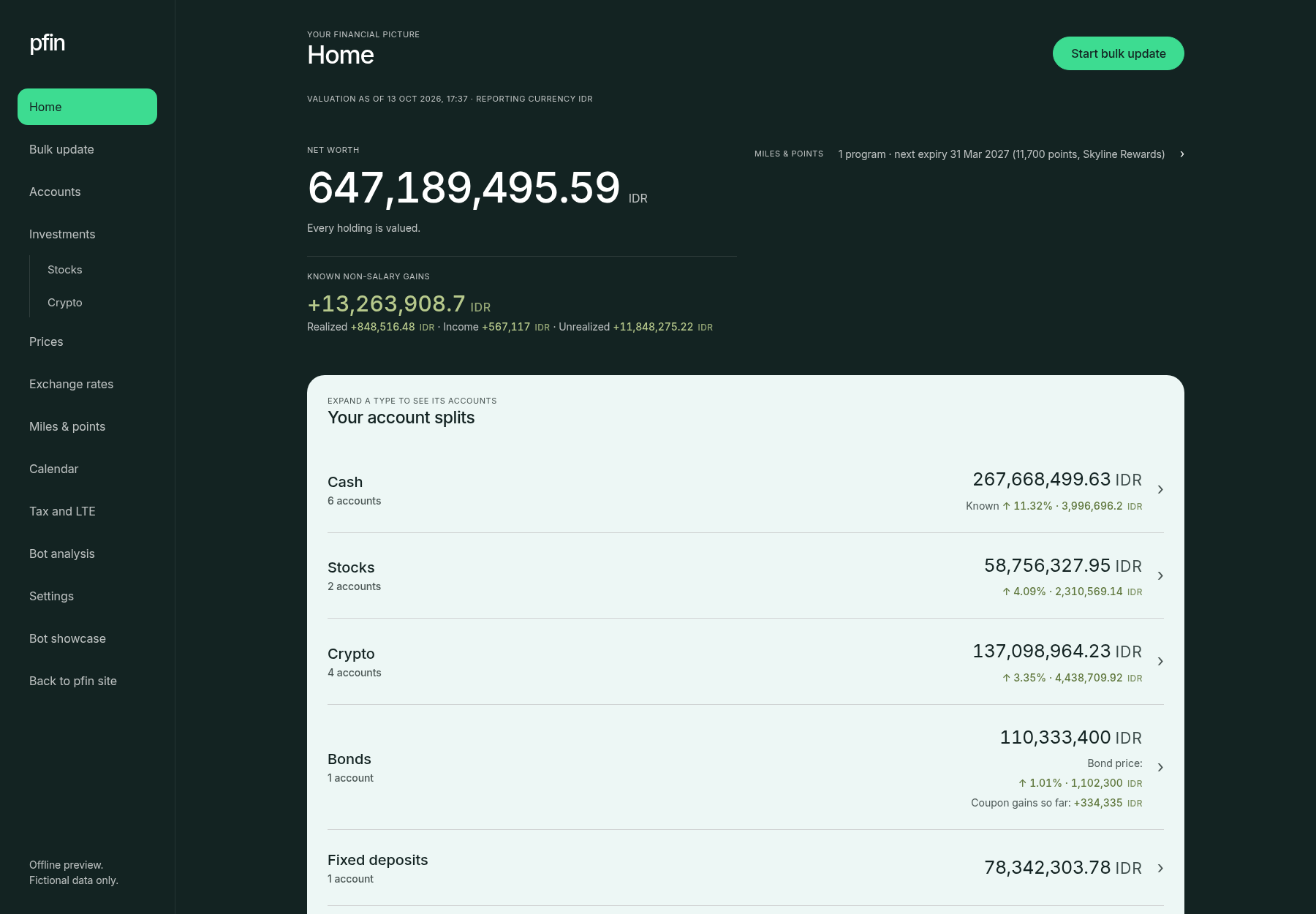
Task: Click Cash total 267,668,499.63 IDR
Action: [1057, 480]
